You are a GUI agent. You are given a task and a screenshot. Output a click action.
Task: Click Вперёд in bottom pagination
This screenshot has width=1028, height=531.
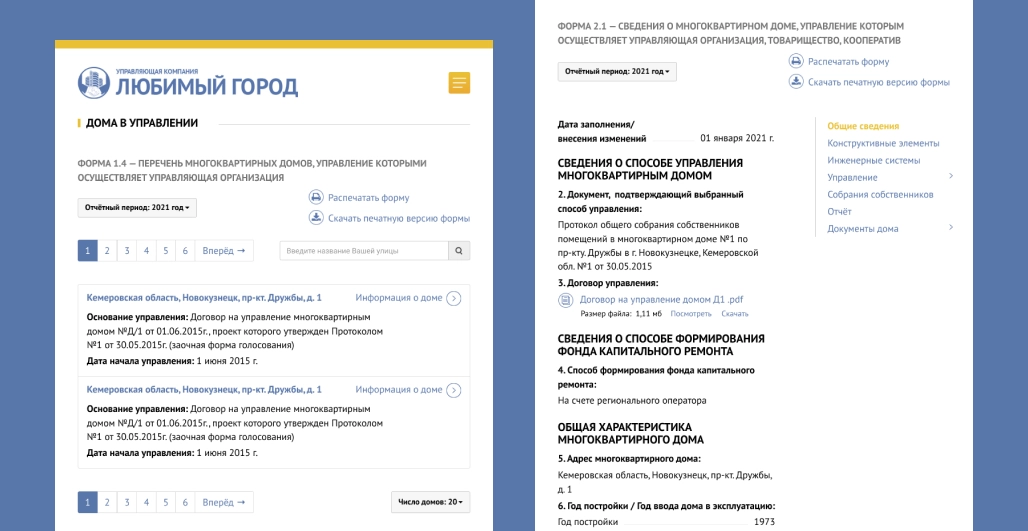[224, 502]
